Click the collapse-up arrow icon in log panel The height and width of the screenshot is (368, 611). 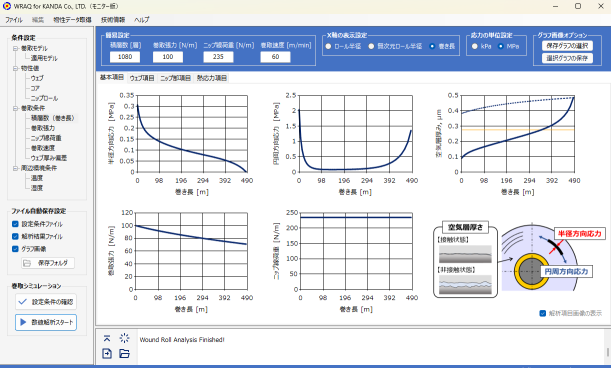(107, 338)
